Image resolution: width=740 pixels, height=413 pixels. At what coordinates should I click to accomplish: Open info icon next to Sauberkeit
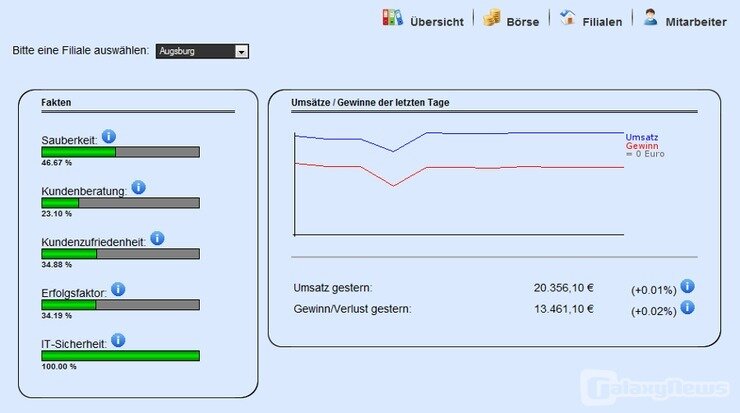click(x=109, y=136)
